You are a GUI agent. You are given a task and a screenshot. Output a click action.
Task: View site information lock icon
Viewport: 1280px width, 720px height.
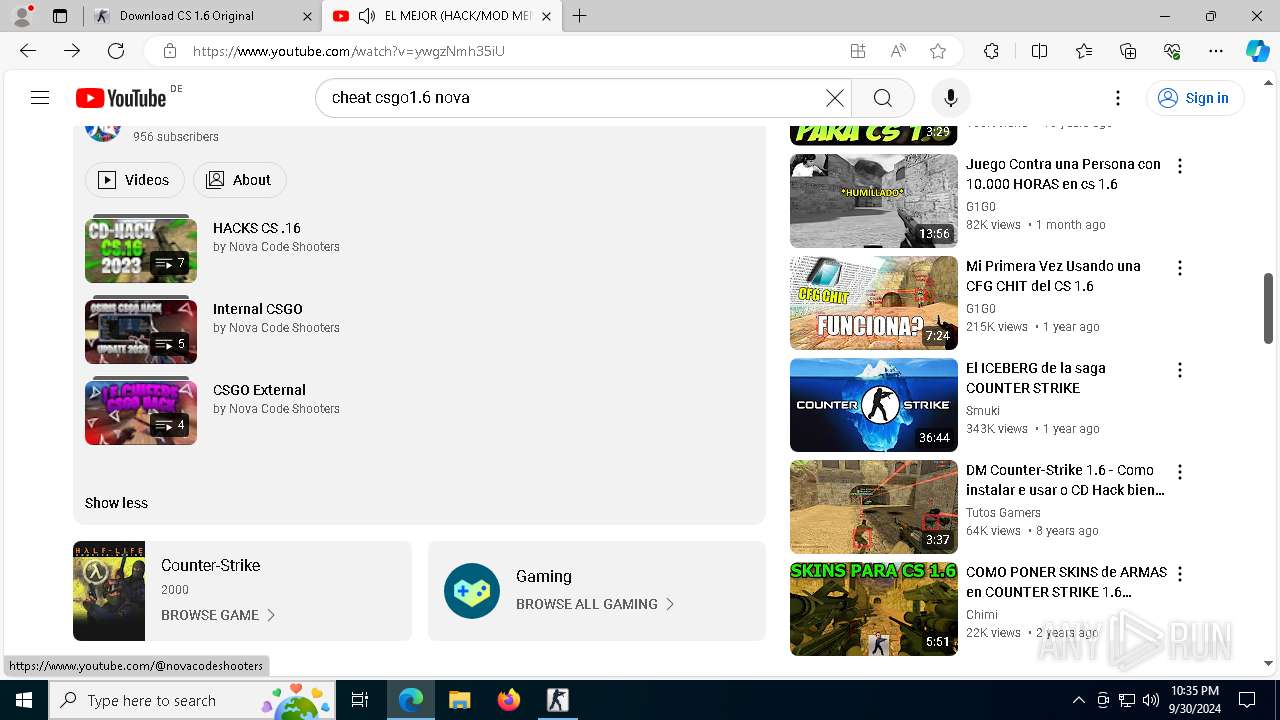170,51
